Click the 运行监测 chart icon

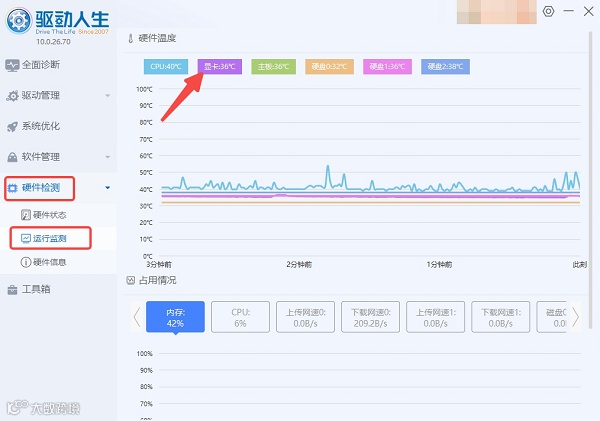[26, 238]
